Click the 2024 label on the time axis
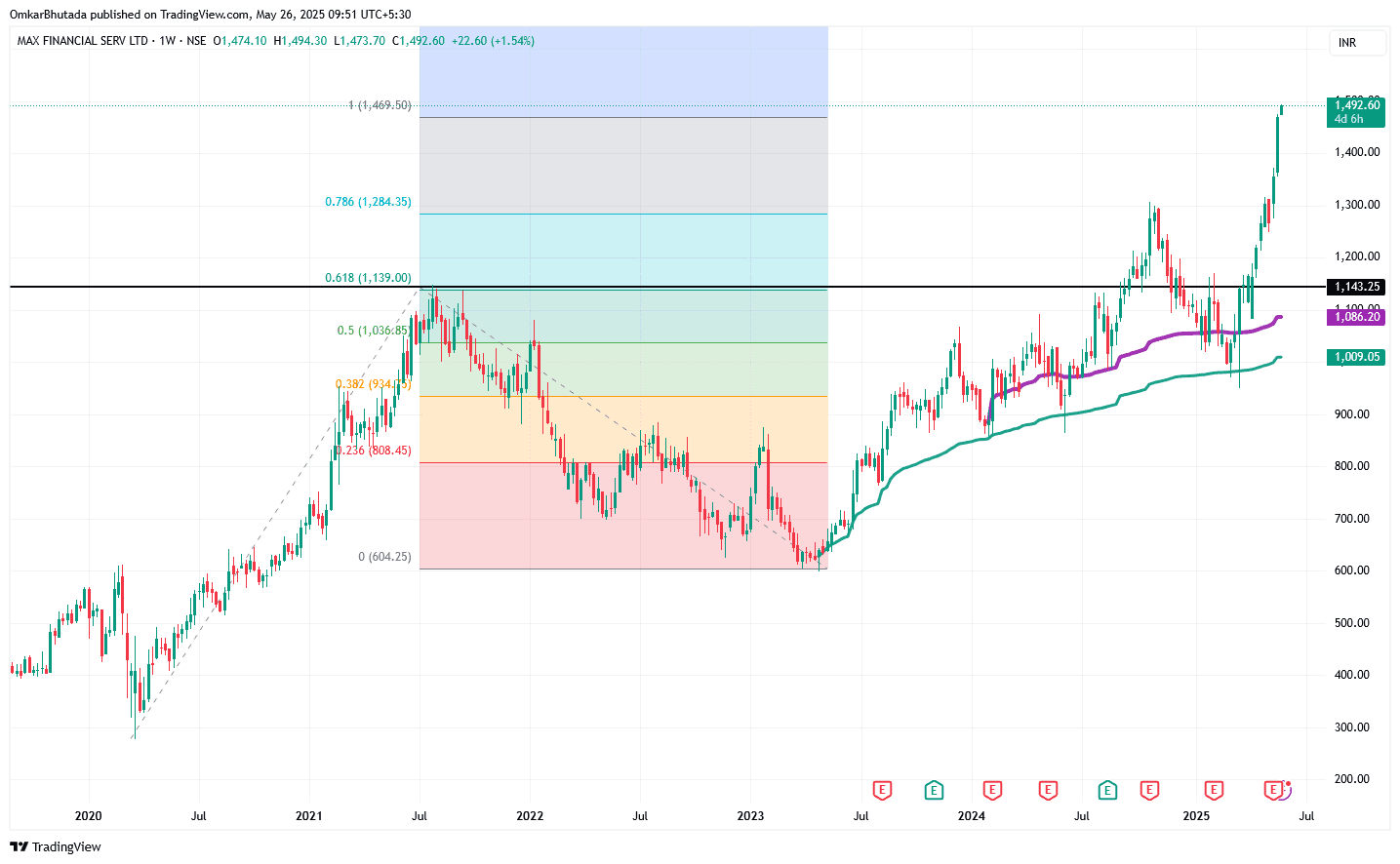1400x864 pixels. click(972, 816)
